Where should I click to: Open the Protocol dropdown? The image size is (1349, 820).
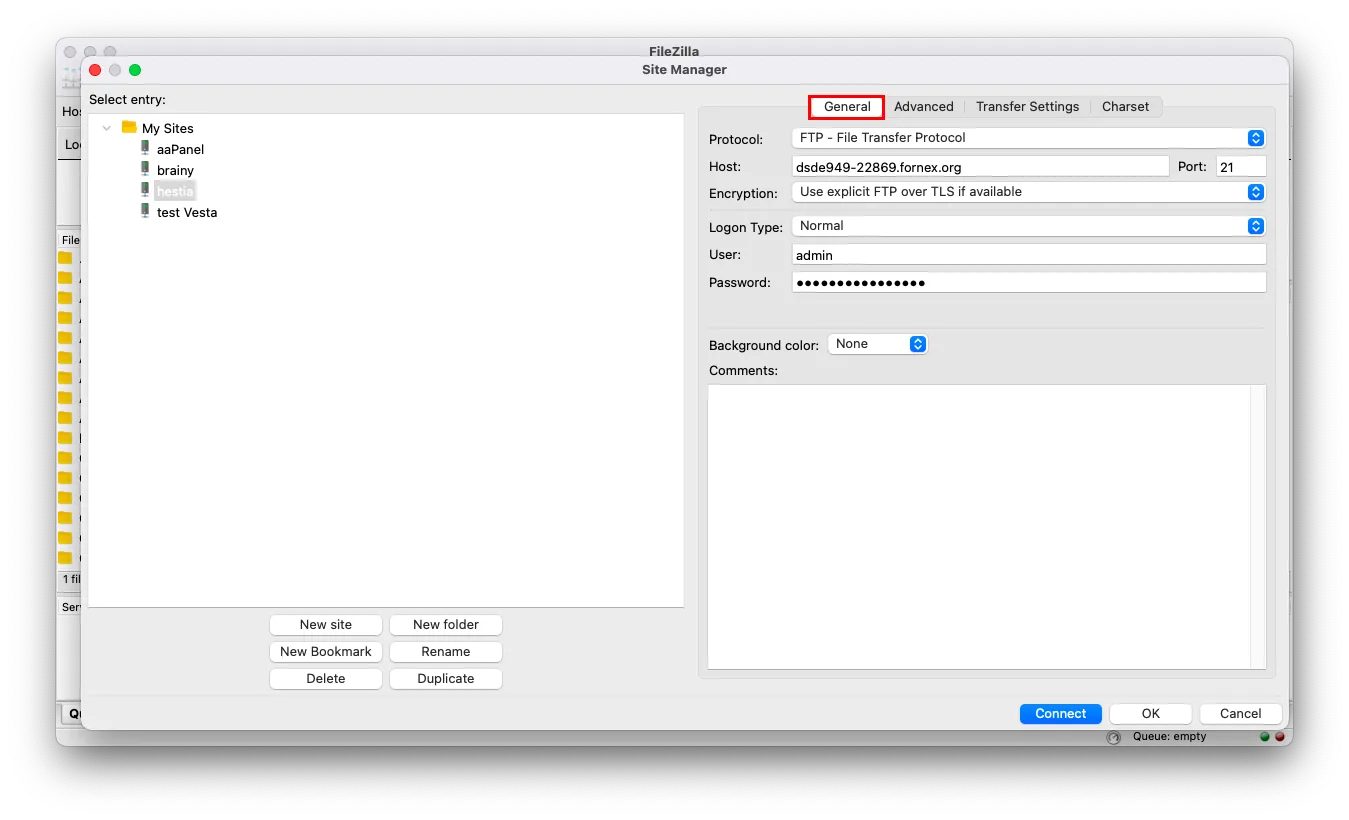coord(1028,138)
